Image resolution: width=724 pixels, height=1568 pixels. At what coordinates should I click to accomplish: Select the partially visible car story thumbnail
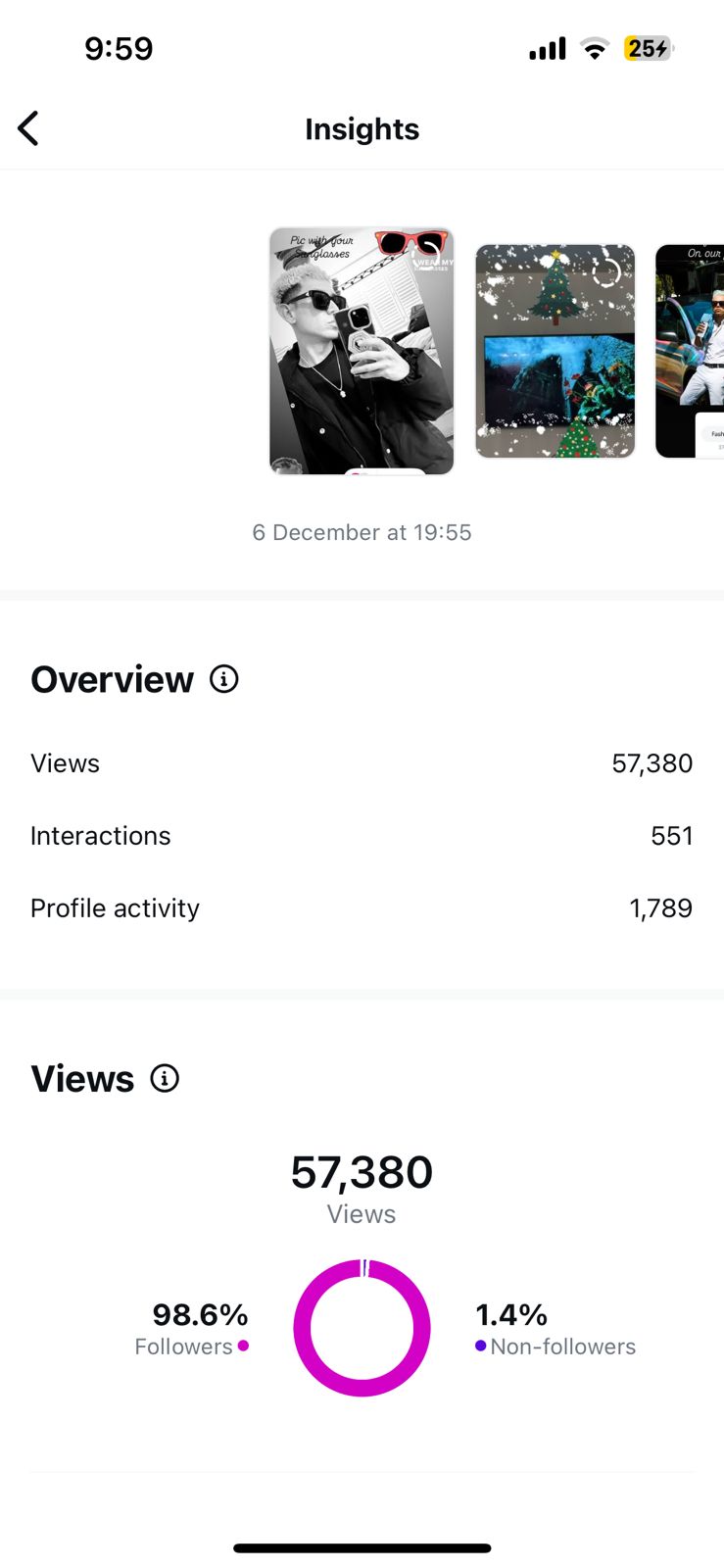click(x=690, y=351)
